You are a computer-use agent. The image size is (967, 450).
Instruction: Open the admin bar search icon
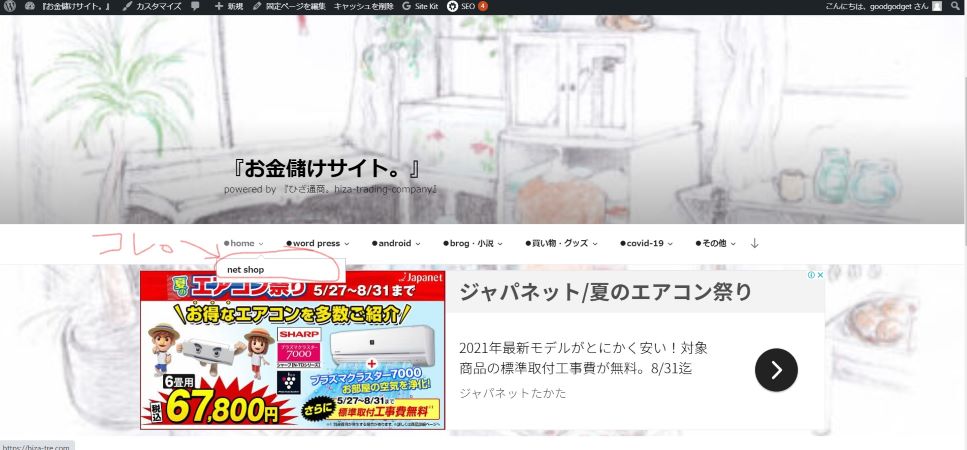[955, 6]
